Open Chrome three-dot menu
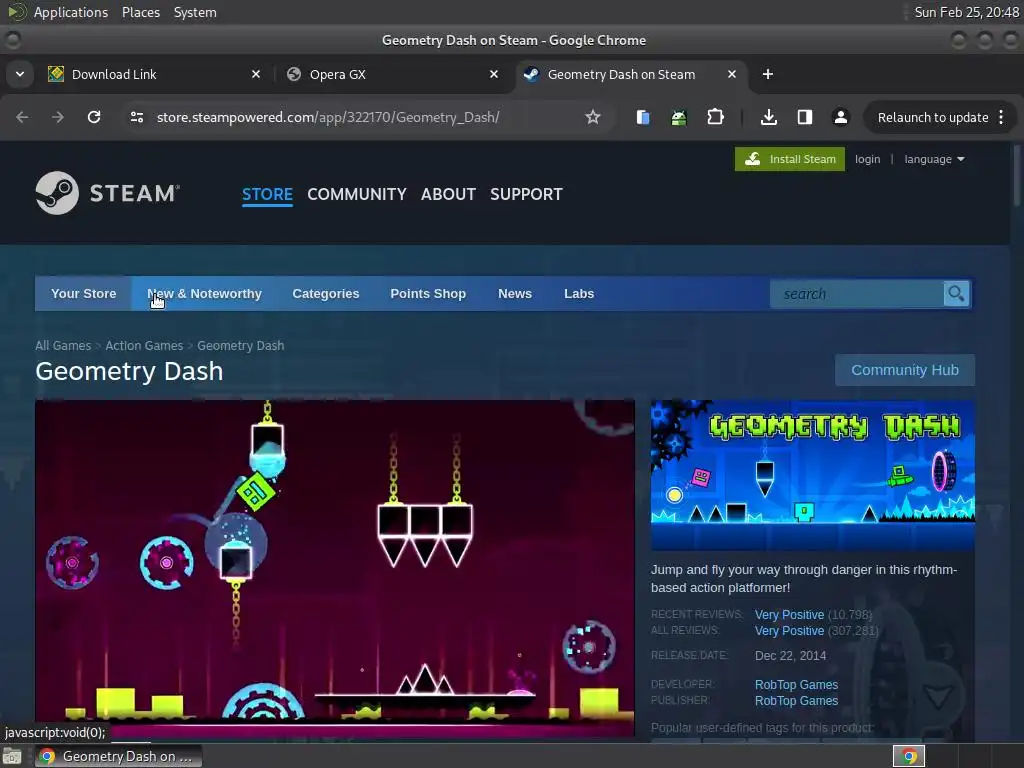The width and height of the screenshot is (1024, 768). tap(1001, 117)
